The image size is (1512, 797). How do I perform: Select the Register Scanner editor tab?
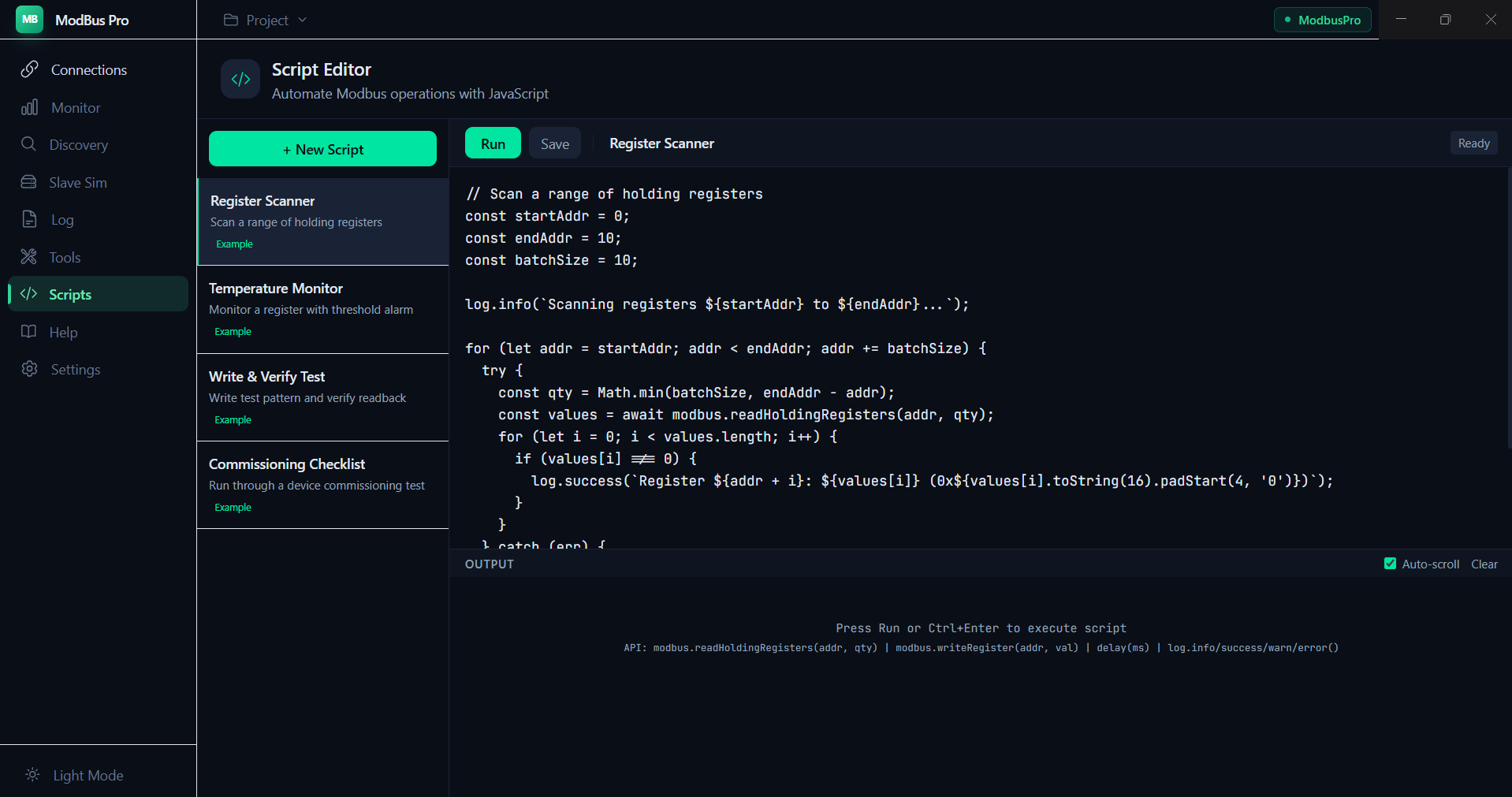click(661, 143)
